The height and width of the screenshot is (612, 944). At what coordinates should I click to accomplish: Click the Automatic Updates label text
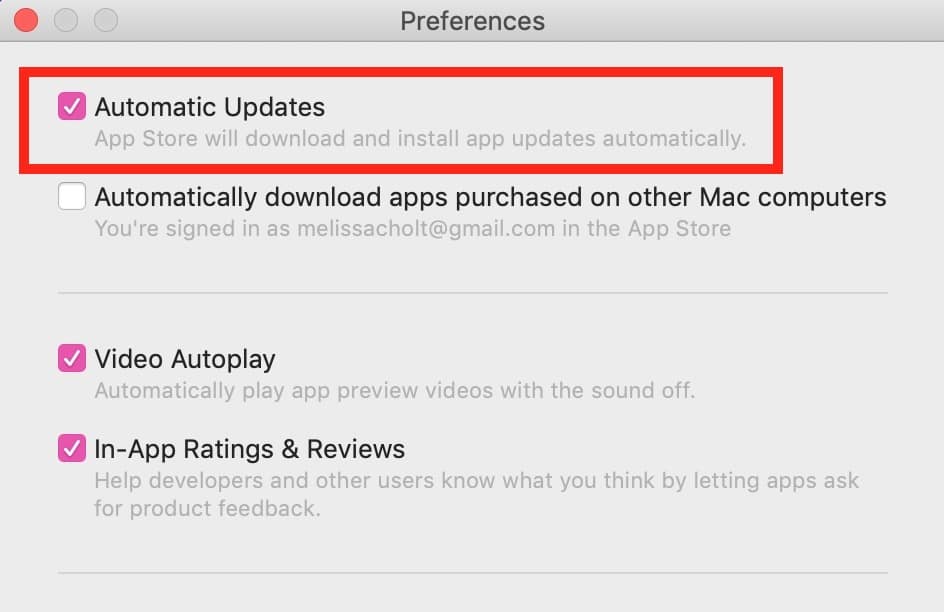click(x=210, y=107)
